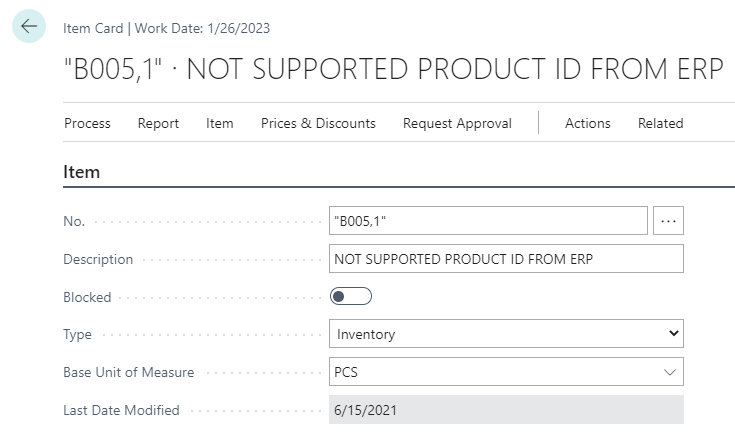
Task: Select the Last Date Modified field
Action: (x=506, y=410)
